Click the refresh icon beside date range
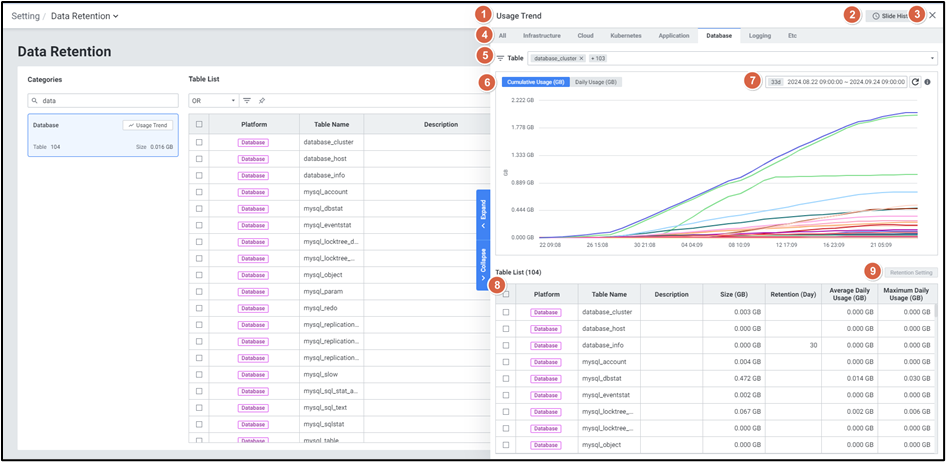Screen dimensions: 946x462 click(915, 82)
